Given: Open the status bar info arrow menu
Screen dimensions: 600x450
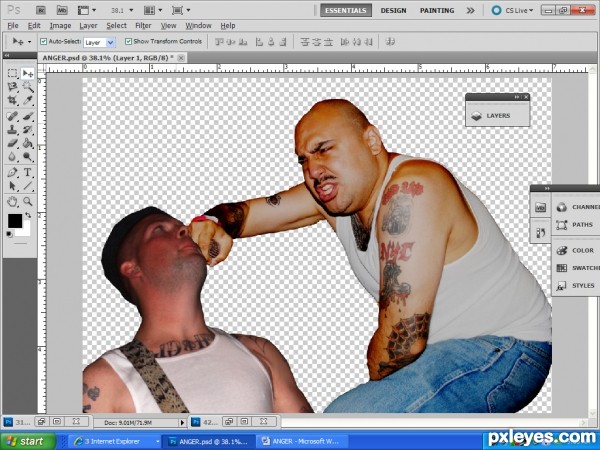Looking at the screenshot, I should click(x=182, y=423).
